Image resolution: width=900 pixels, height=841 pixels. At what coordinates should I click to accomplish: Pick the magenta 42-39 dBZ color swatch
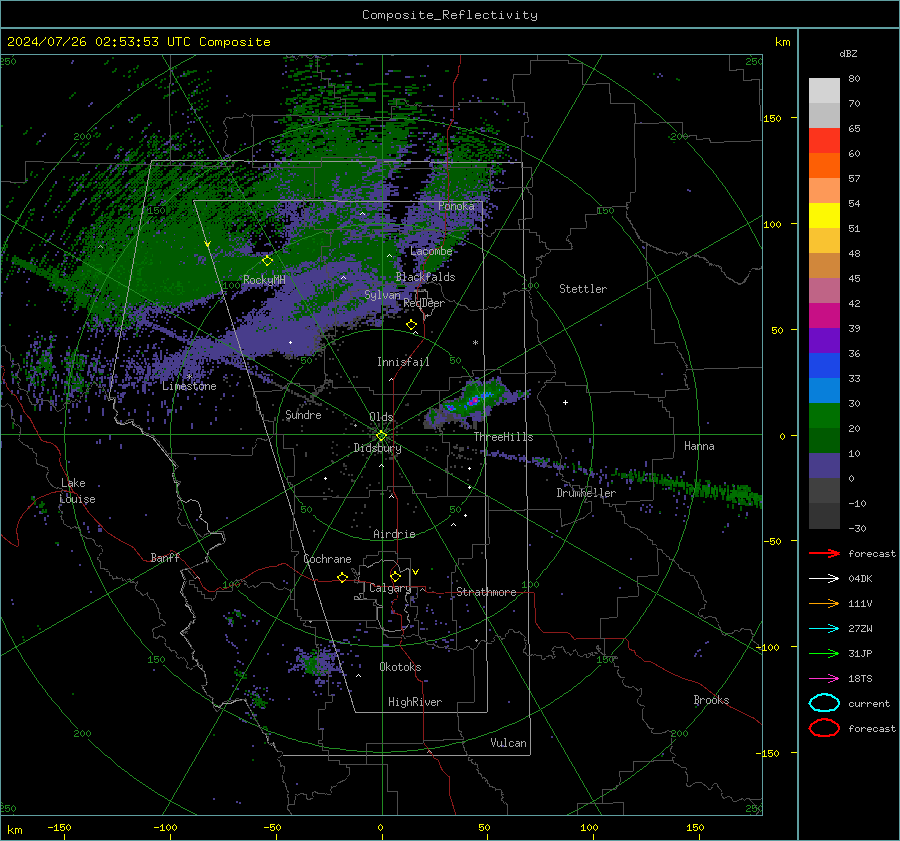click(824, 316)
